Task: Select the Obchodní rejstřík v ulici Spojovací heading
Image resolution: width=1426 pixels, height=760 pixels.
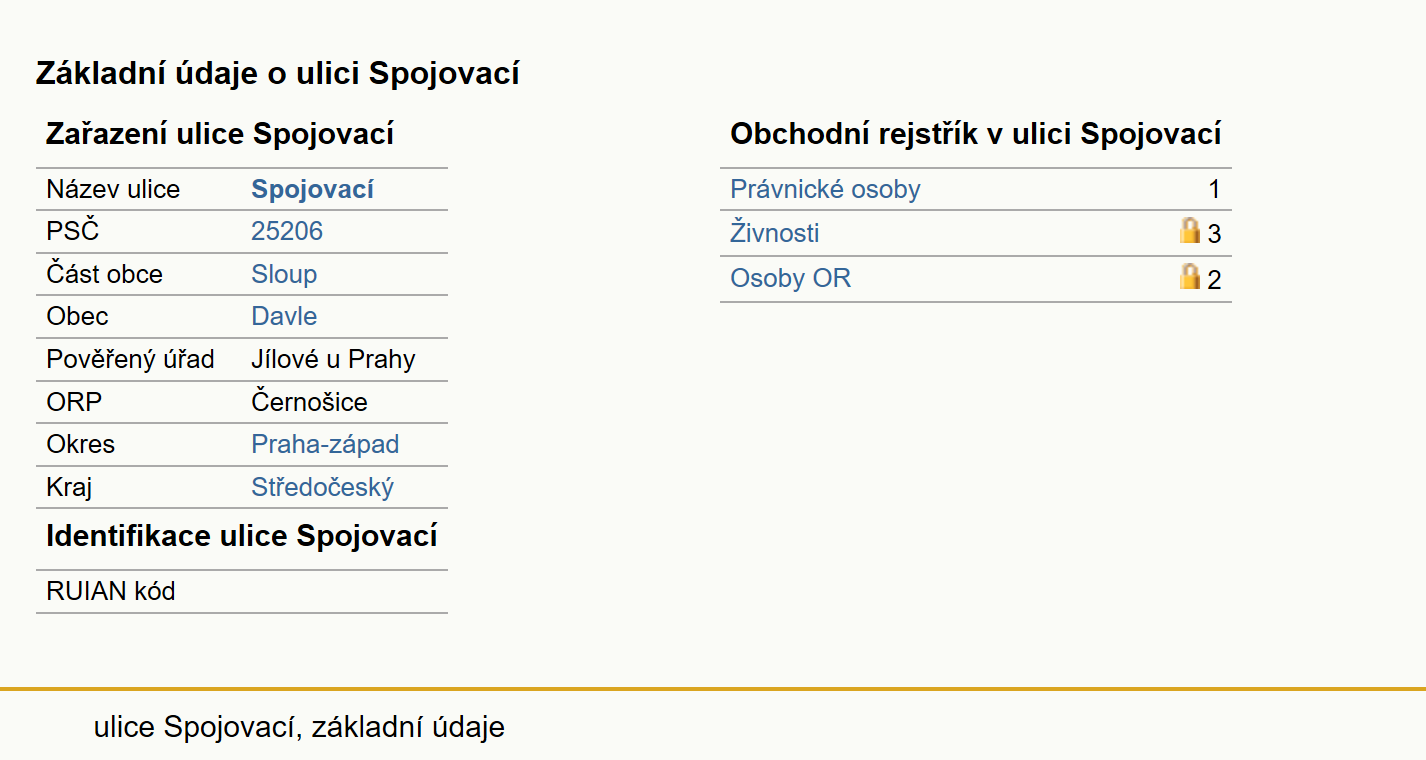Action: [x=976, y=134]
